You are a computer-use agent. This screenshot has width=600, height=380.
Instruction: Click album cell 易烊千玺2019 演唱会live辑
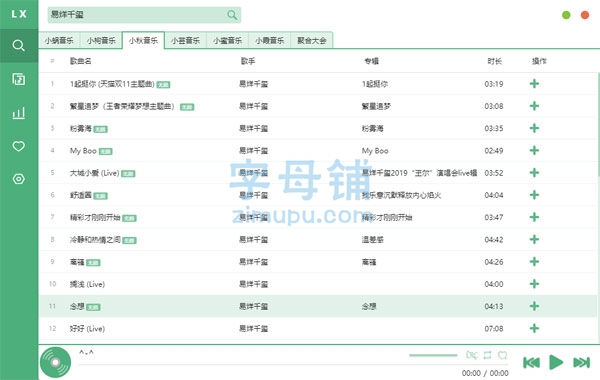tap(419, 173)
